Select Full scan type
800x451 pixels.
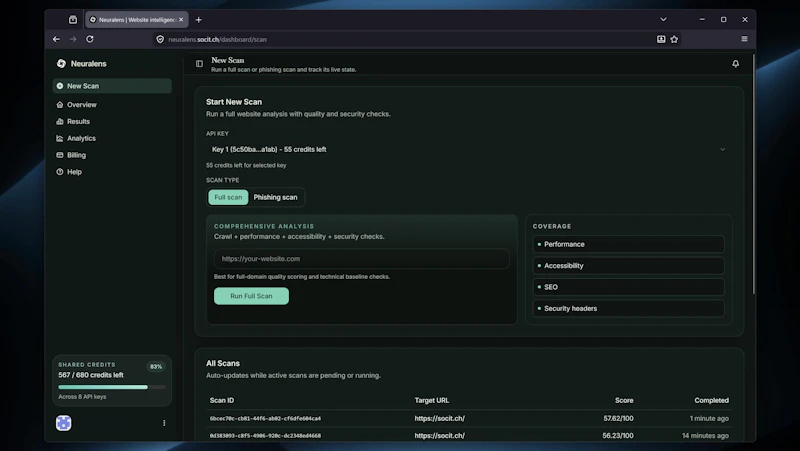228,197
